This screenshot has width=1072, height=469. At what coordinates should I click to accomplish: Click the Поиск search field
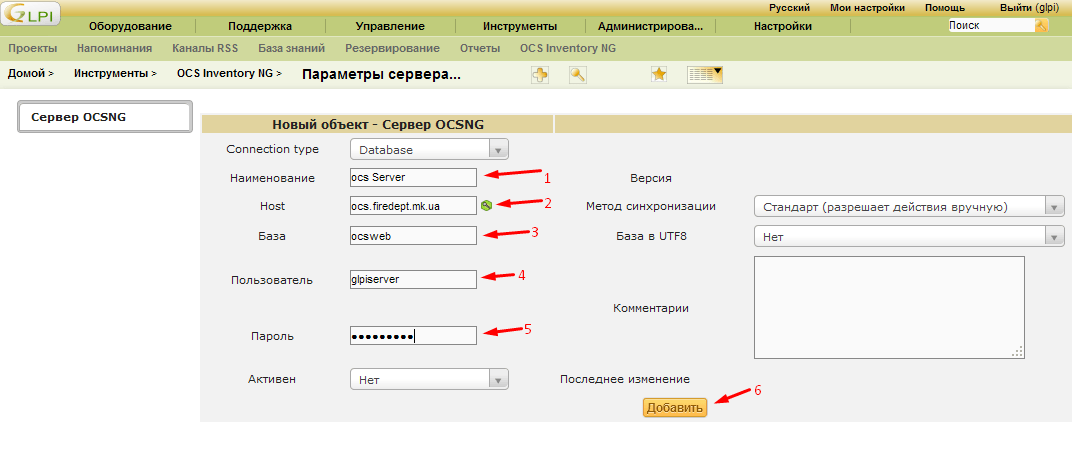[991, 25]
